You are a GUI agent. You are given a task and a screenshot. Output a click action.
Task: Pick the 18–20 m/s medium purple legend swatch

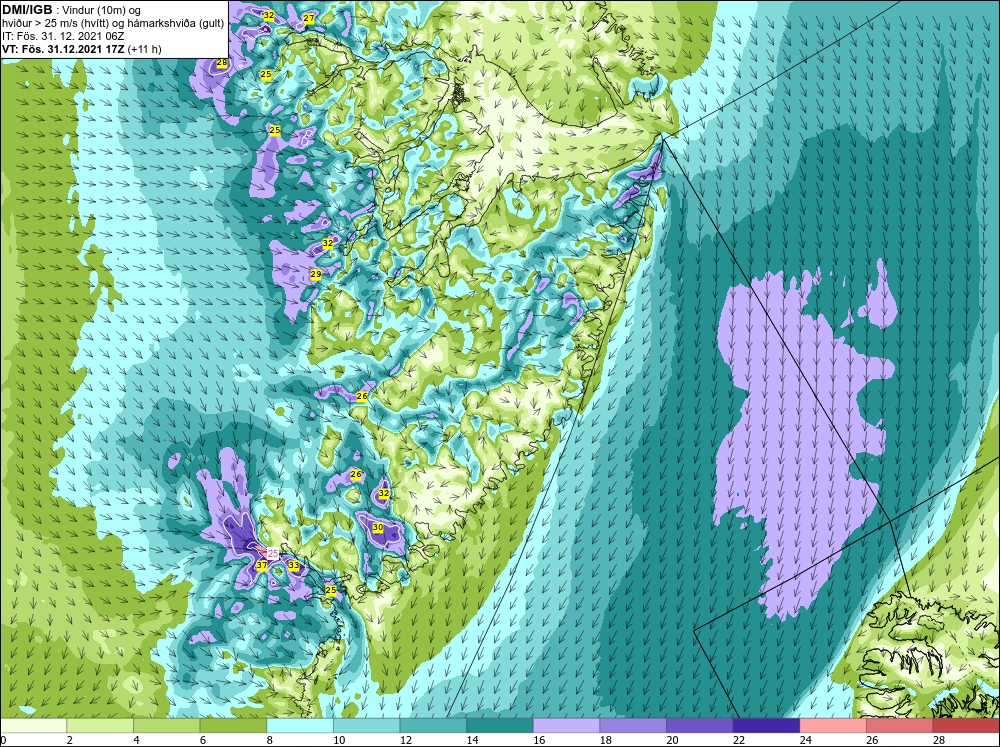click(633, 725)
